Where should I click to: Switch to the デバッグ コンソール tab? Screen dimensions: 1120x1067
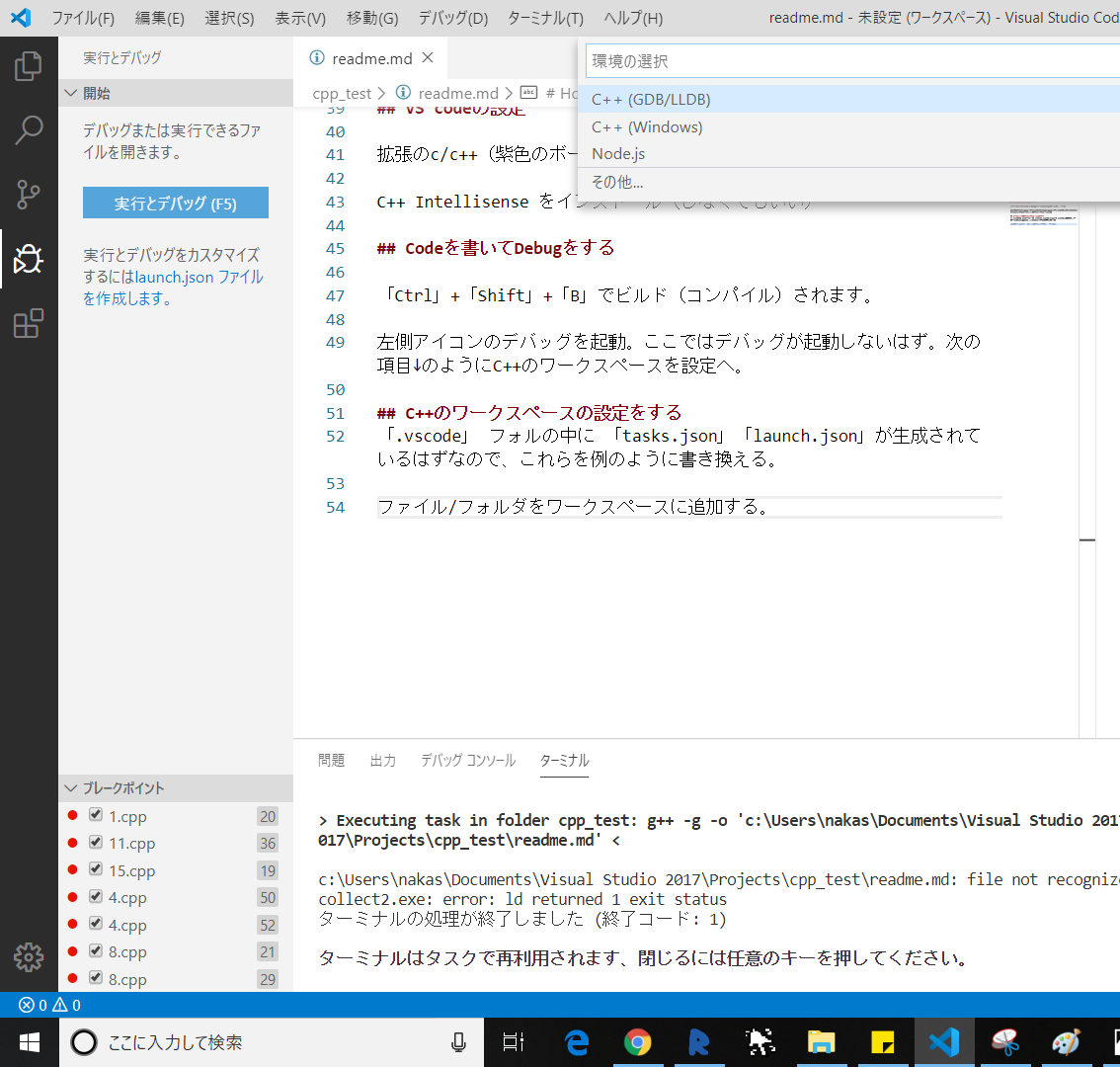[x=468, y=760]
